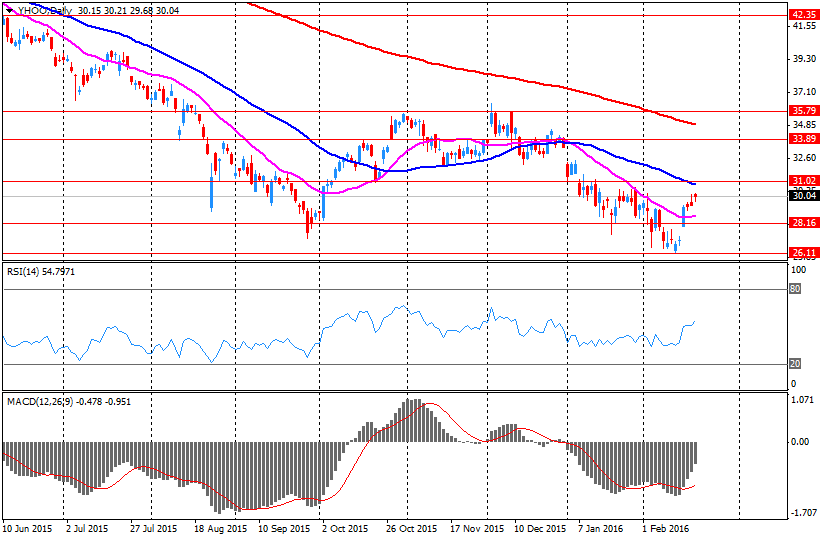Screen dimensions: 827x537
Task: Click the triangle arrow beside YHOO,Daily
Action: (9, 11)
